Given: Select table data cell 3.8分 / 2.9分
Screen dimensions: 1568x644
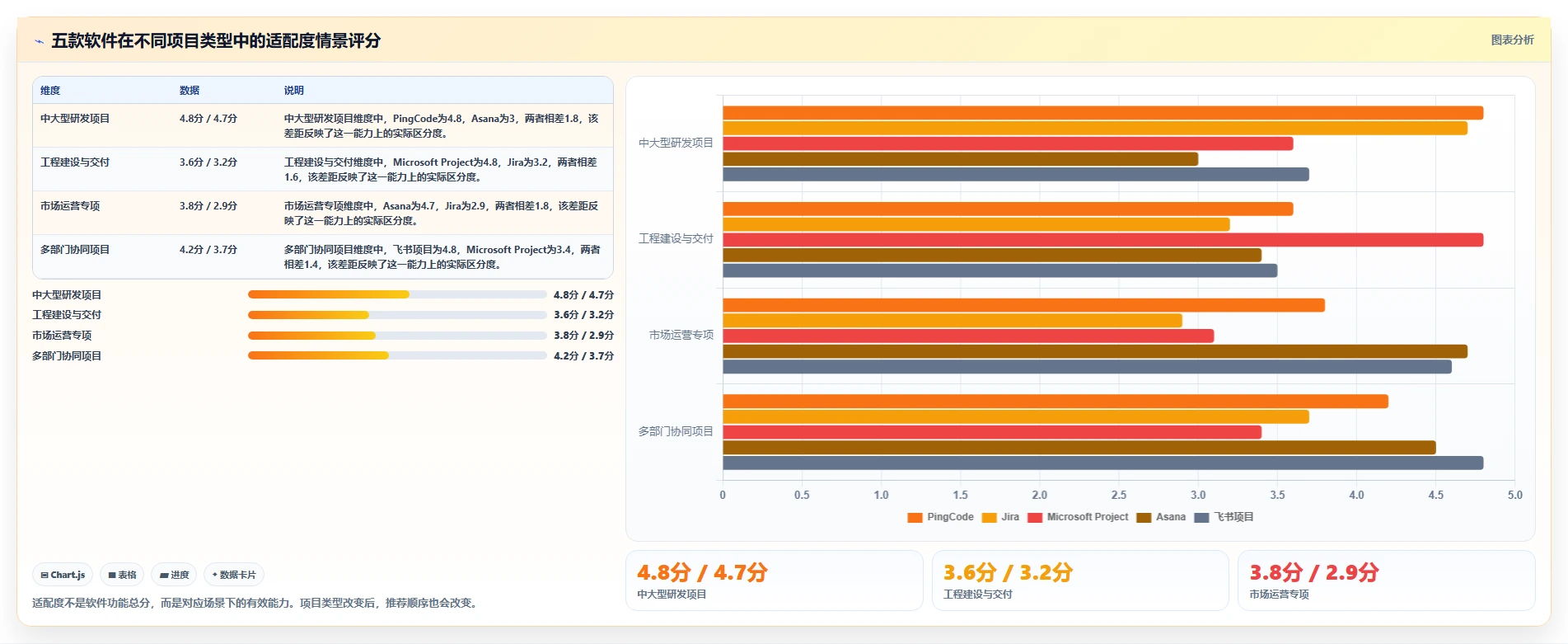Looking at the screenshot, I should pyautogui.click(x=208, y=206).
